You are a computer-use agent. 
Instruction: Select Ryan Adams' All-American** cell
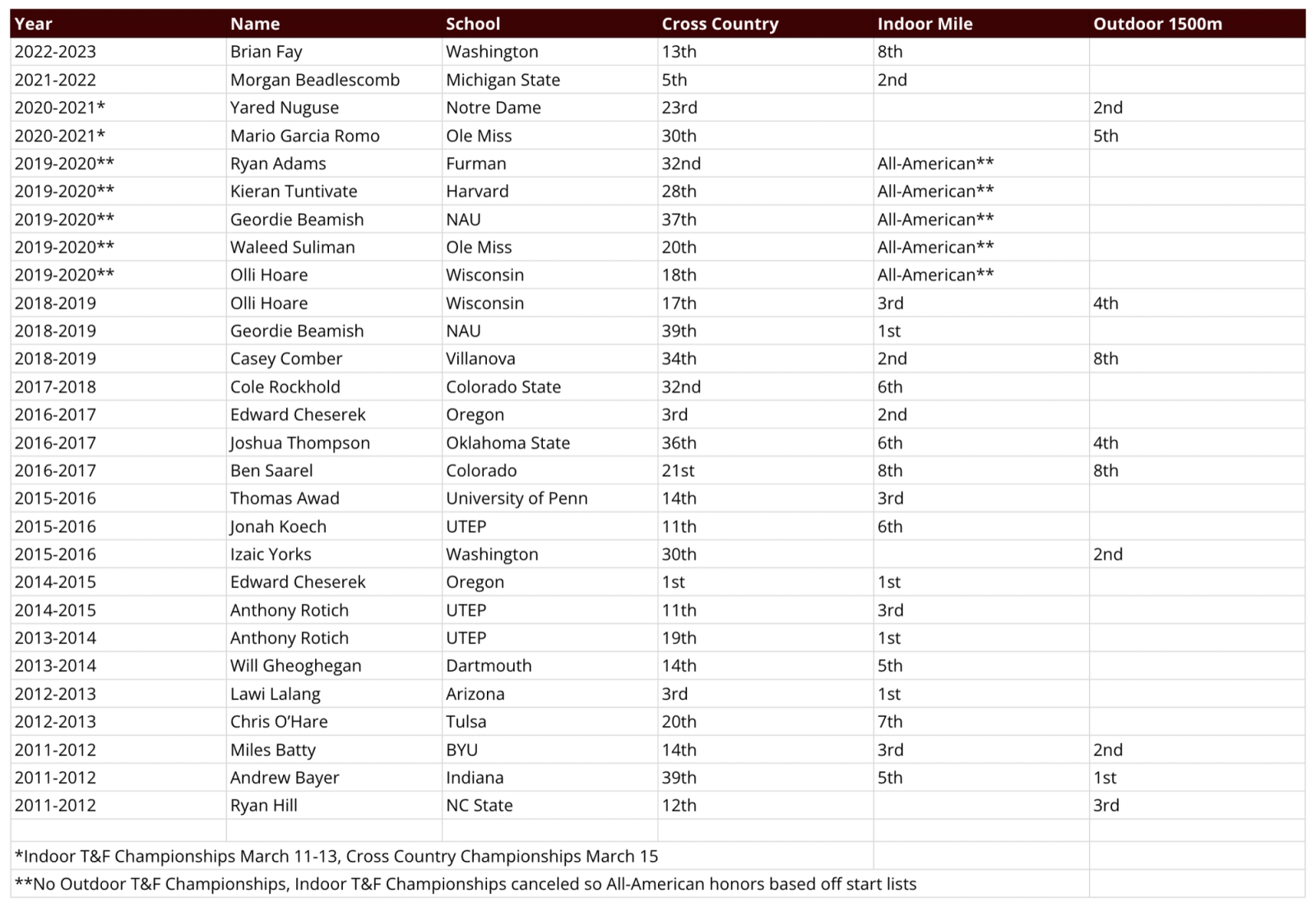[x=981, y=164]
